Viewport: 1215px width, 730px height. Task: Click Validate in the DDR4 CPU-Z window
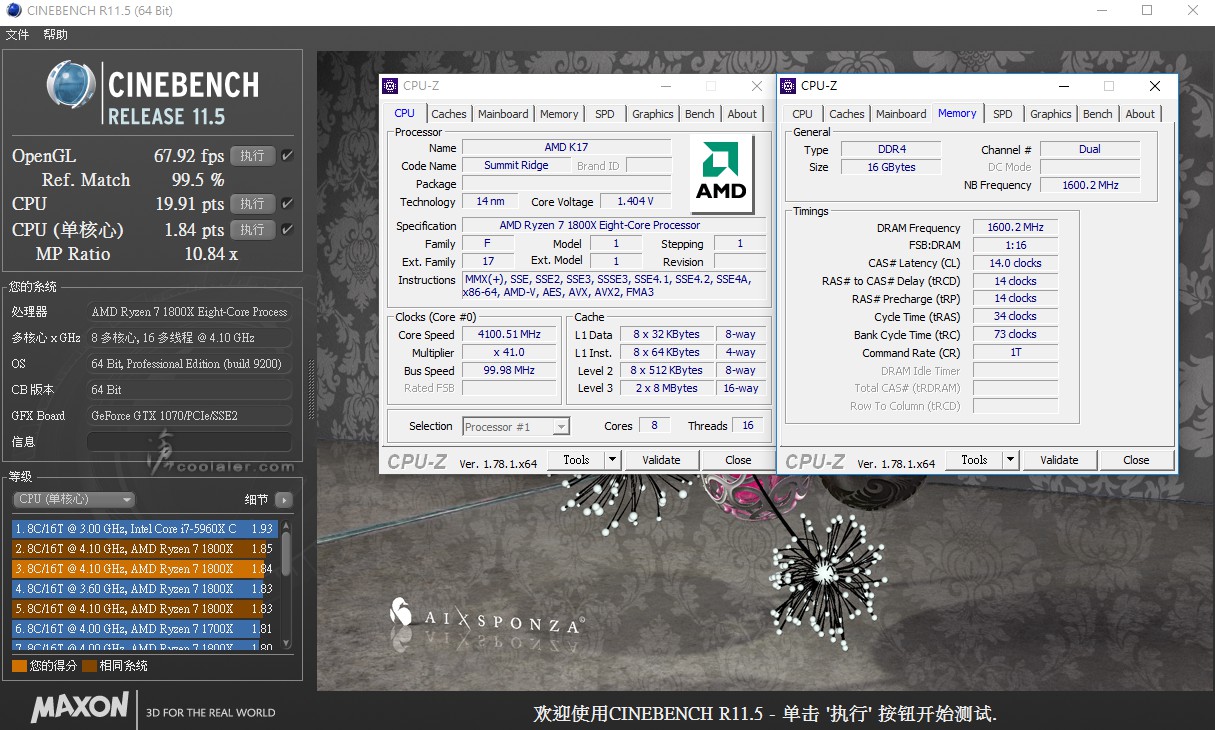[1059, 460]
